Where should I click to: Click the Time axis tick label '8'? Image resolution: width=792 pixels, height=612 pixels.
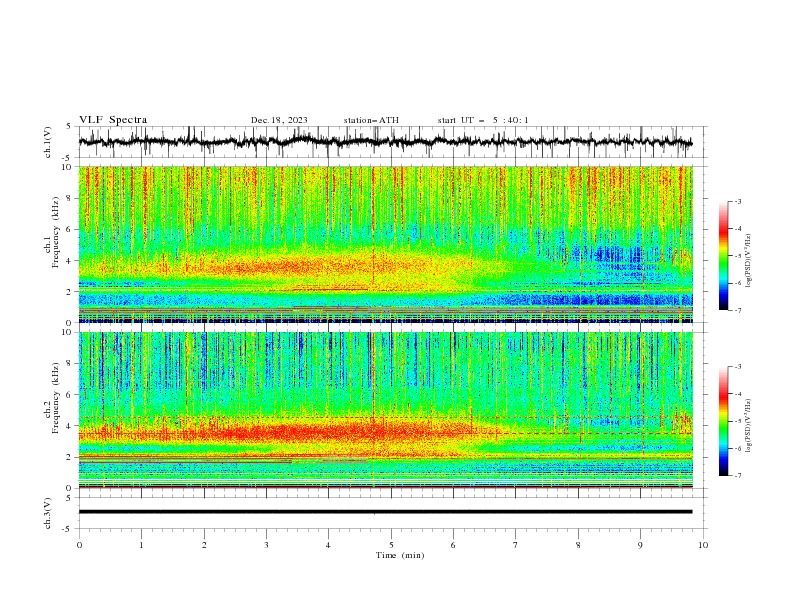pyautogui.click(x=578, y=545)
